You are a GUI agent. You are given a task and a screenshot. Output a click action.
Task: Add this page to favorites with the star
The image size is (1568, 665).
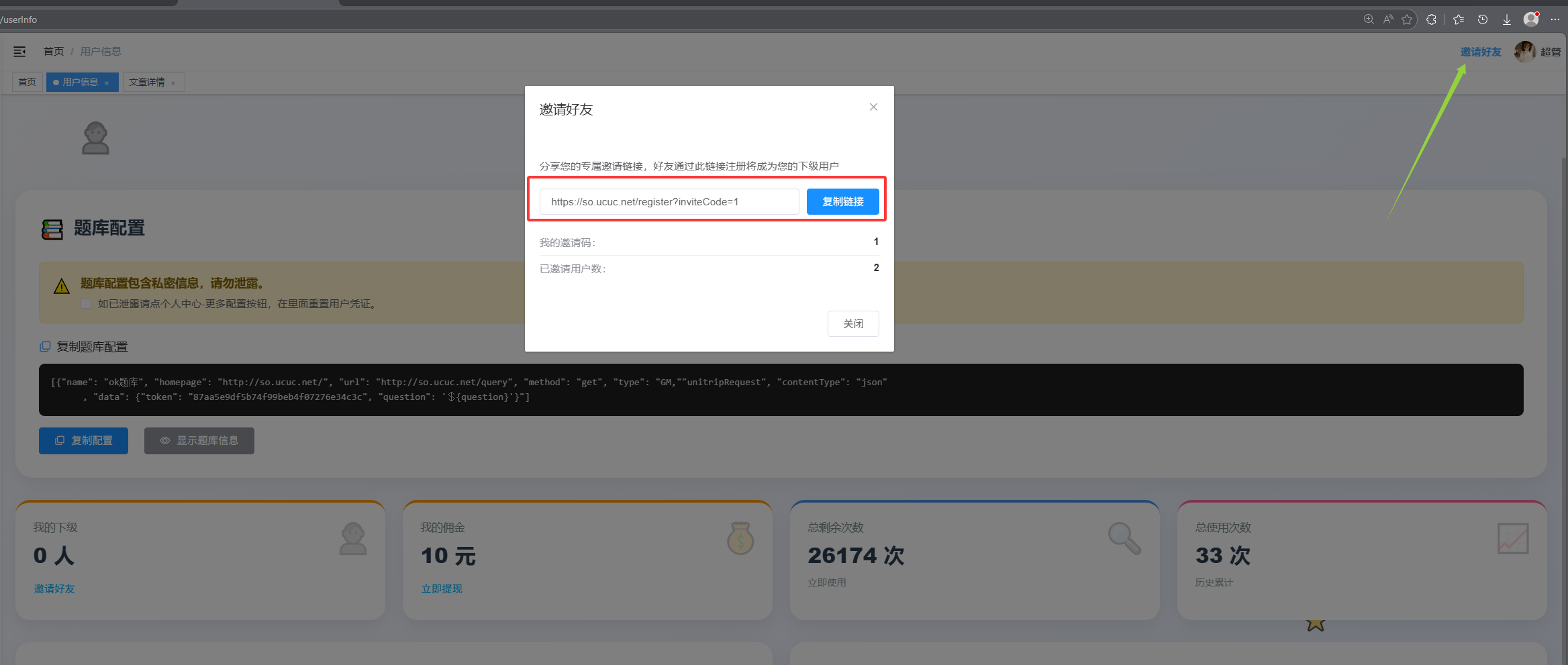point(1407,19)
